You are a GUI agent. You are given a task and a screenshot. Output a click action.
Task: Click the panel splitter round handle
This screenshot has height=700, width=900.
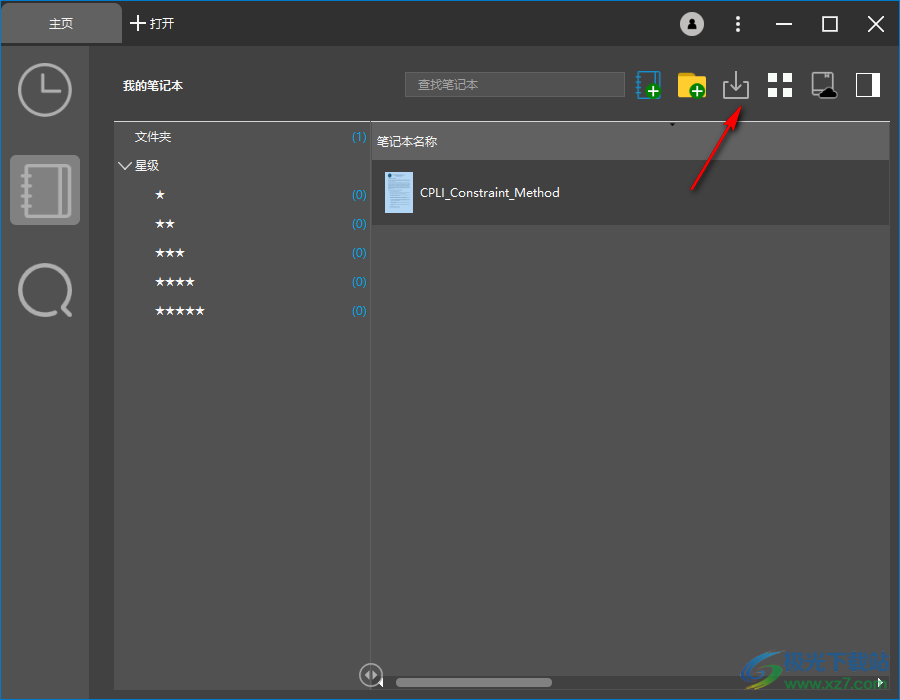370,675
